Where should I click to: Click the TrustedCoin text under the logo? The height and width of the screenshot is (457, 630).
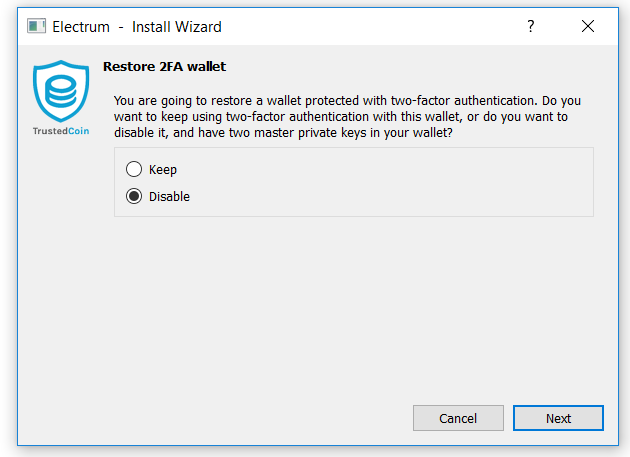coord(61,131)
